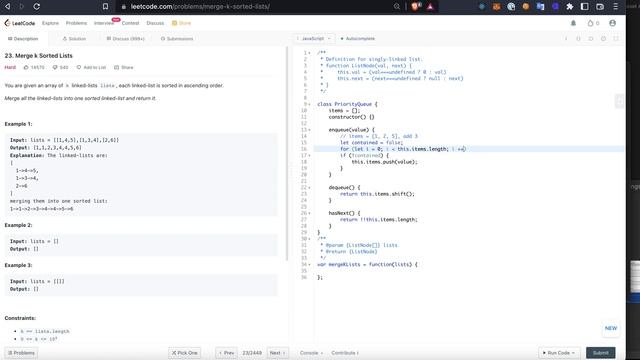Open the notifications bell
Image resolution: width=640 pixels, height=360 pixels.
pos(573,23)
